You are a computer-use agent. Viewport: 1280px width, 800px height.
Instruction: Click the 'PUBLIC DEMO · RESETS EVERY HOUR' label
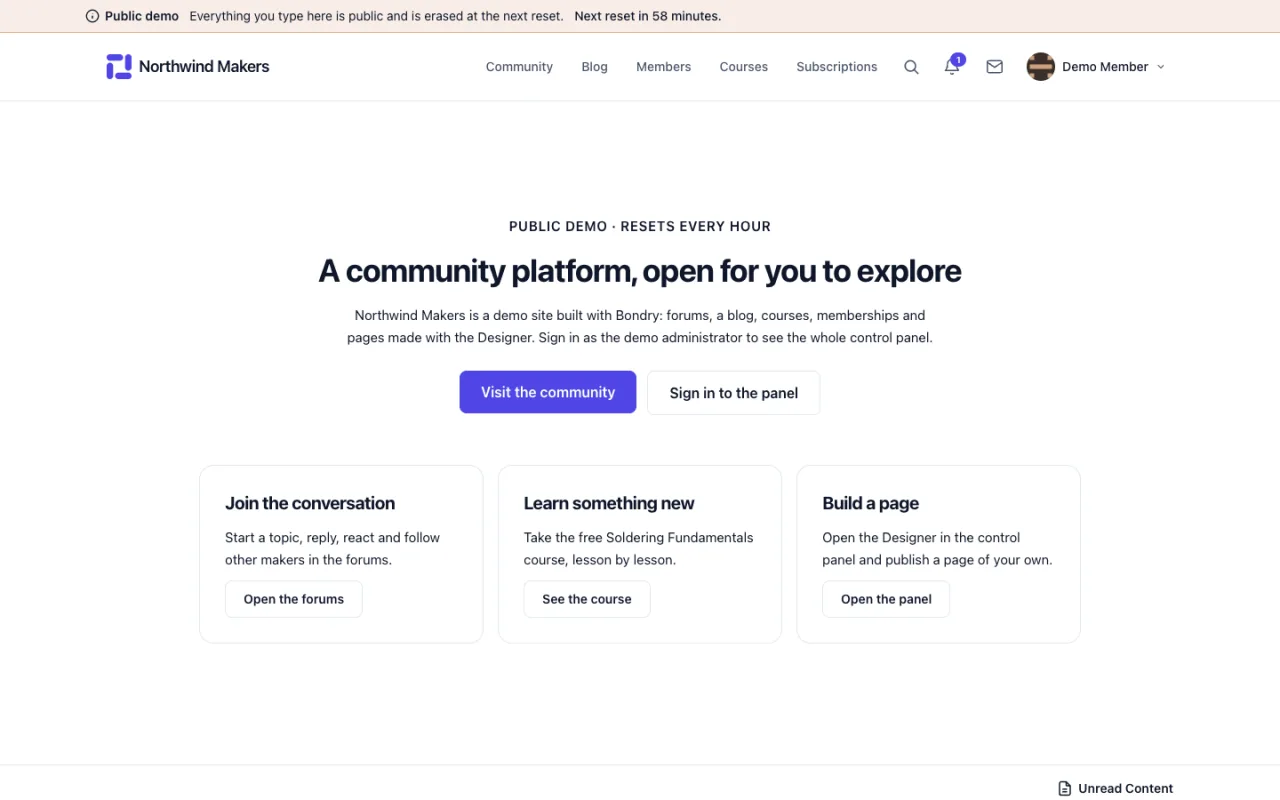click(640, 226)
